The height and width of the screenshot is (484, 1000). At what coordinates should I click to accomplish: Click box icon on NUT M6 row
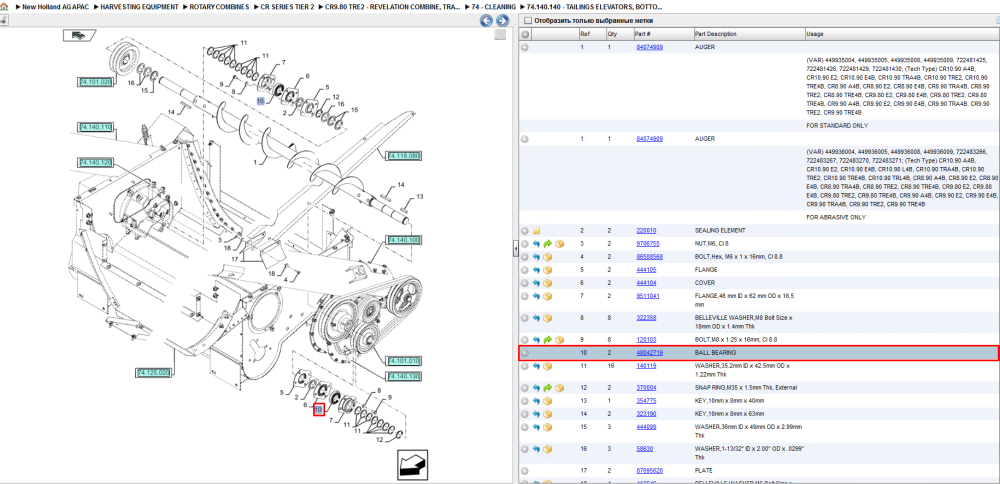click(x=559, y=244)
